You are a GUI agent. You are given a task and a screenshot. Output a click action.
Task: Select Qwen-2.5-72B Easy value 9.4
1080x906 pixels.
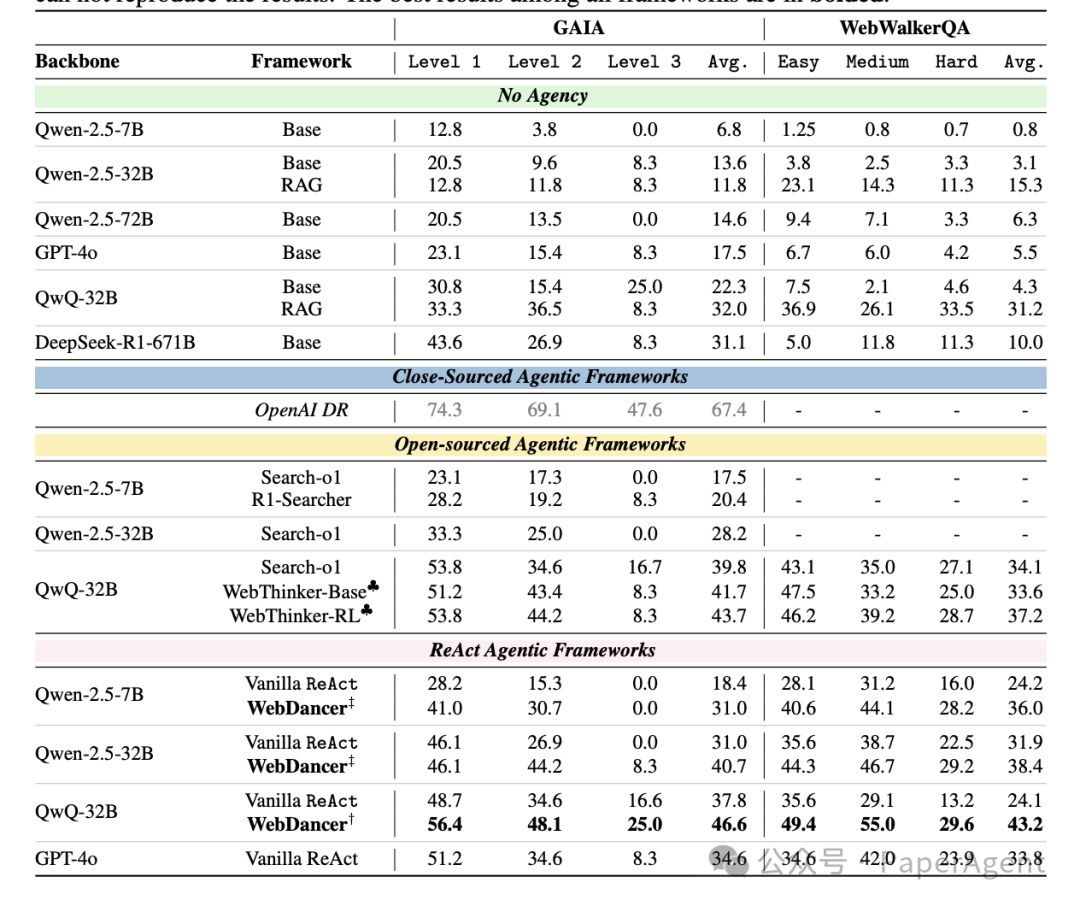(x=798, y=219)
